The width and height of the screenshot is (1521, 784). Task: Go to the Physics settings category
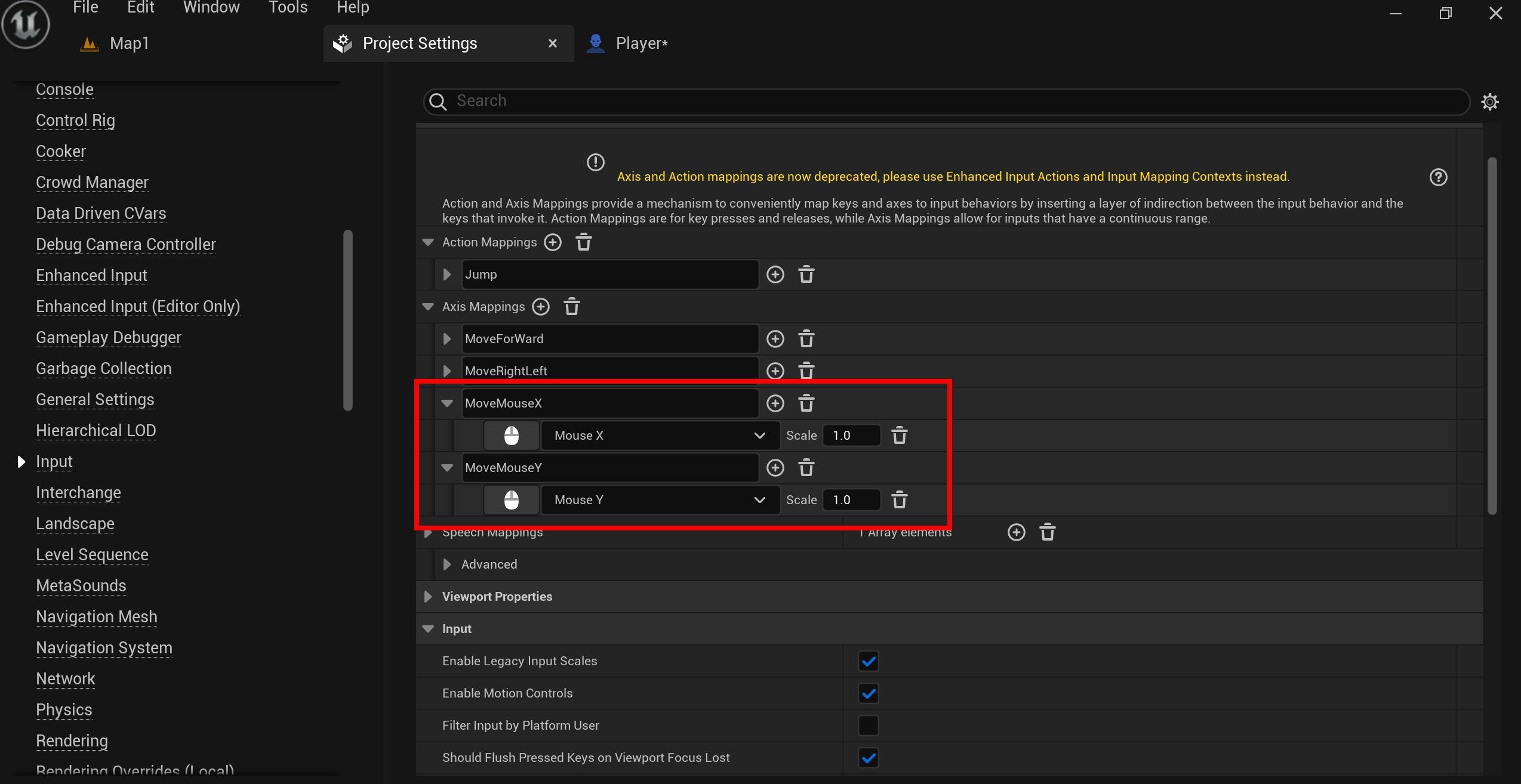tap(64, 709)
